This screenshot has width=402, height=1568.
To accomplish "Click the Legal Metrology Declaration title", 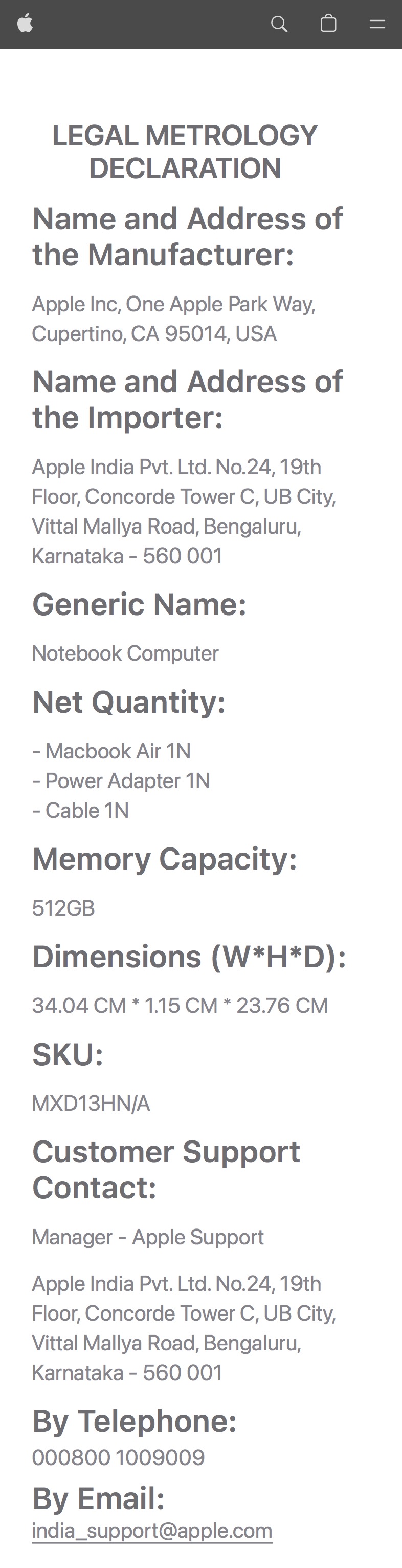I will [185, 152].
